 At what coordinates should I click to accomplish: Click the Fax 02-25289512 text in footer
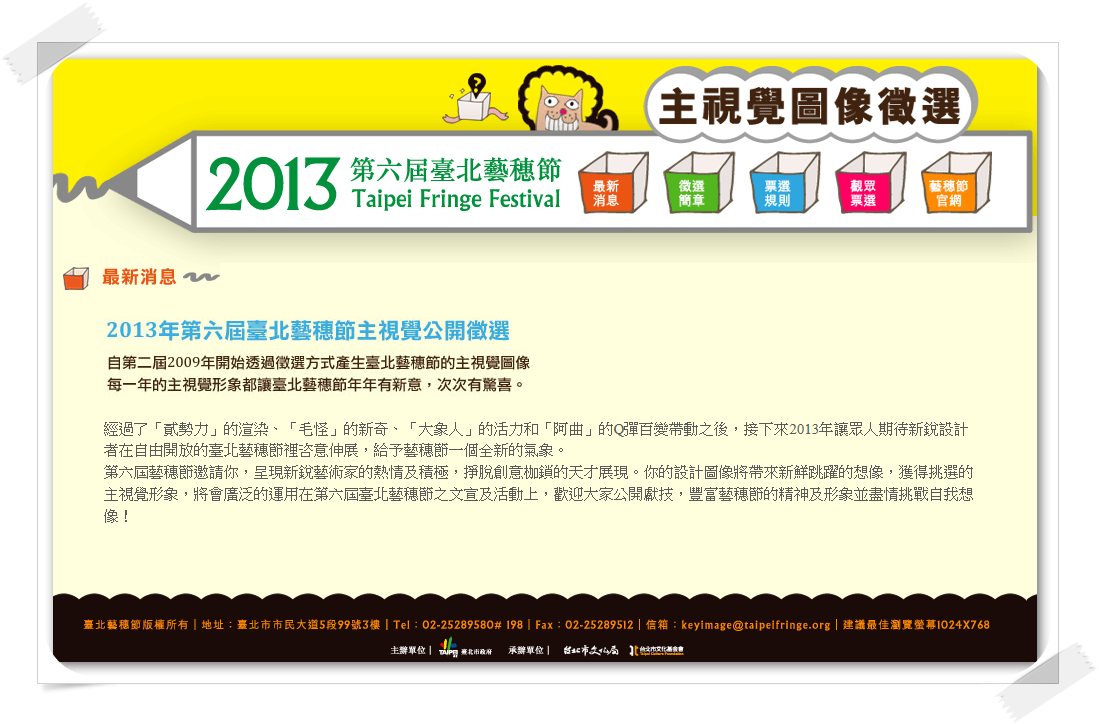(584, 624)
